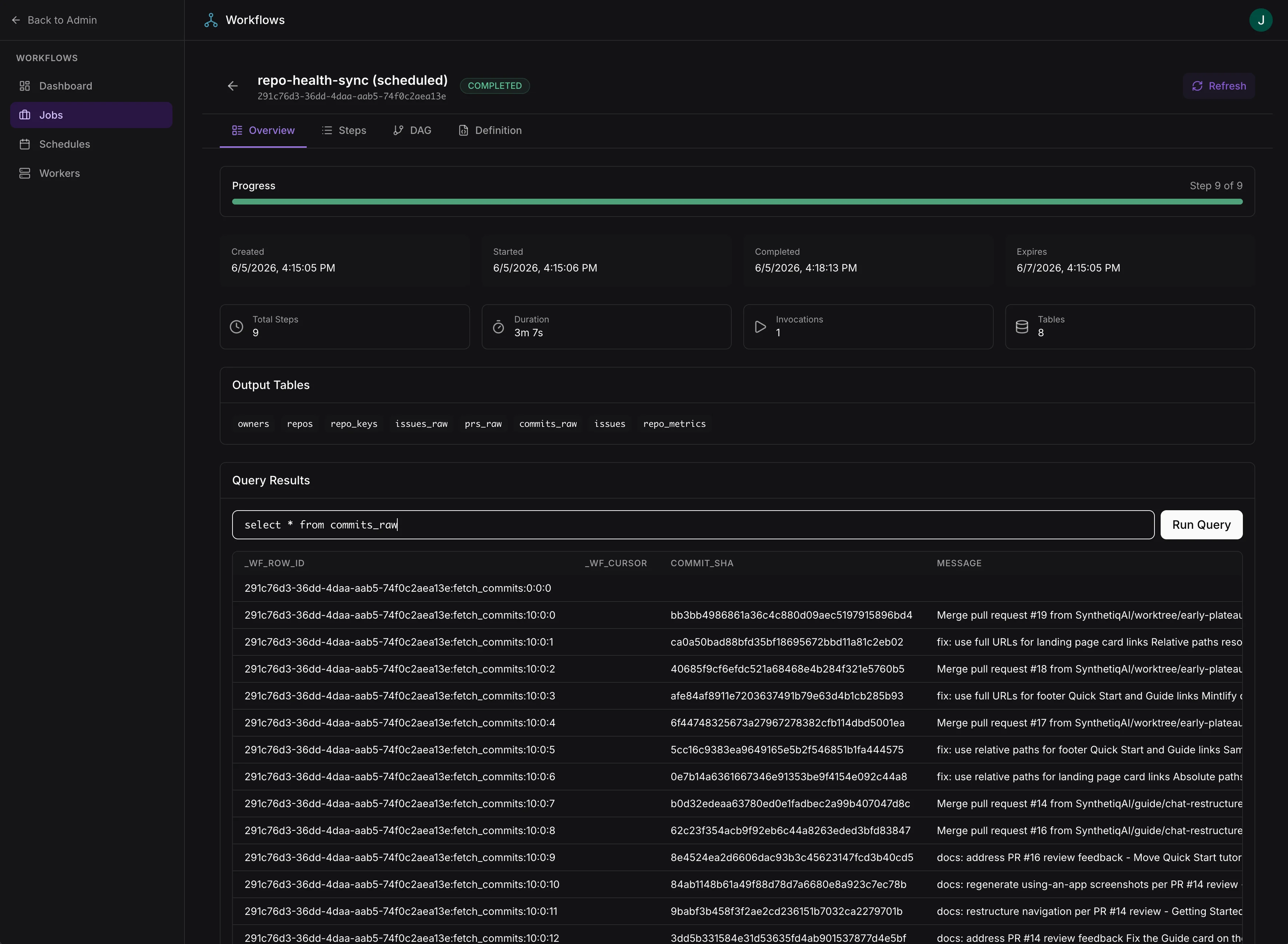The height and width of the screenshot is (944, 1288).
Task: Click the DAG branch icon
Action: coord(398,130)
